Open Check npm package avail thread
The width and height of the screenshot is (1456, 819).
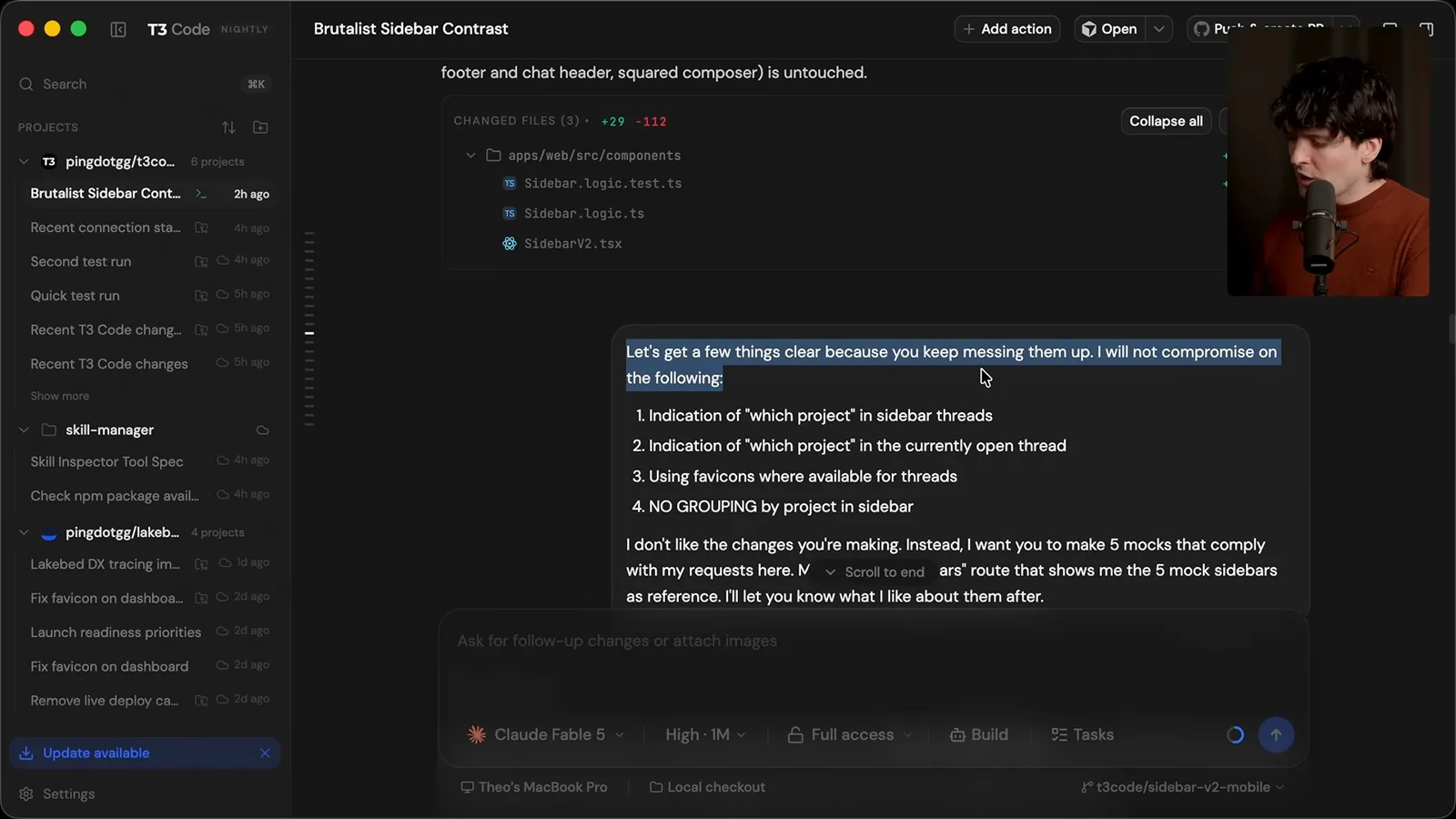[146, 496]
